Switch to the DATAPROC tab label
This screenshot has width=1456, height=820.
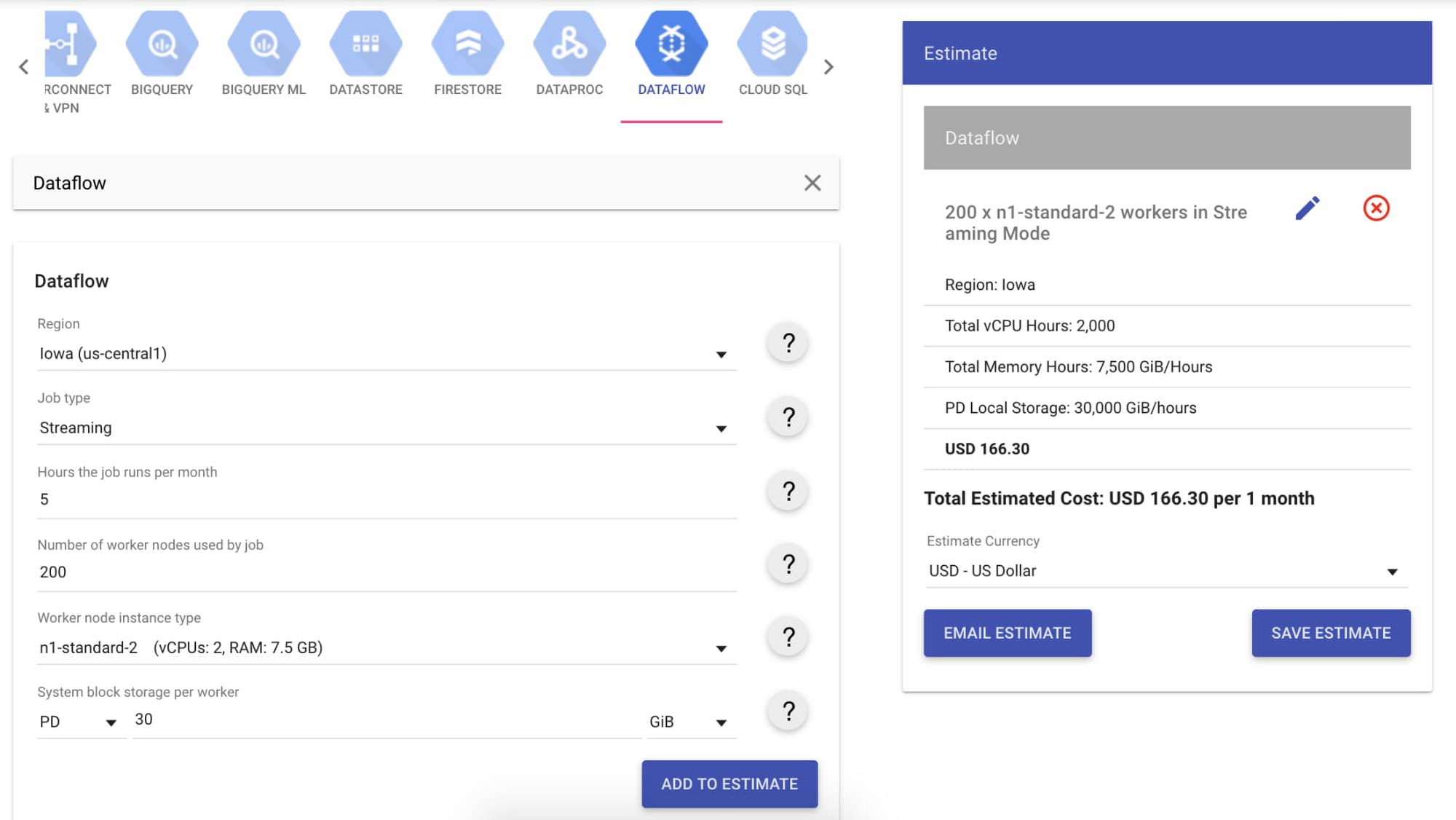(x=569, y=90)
